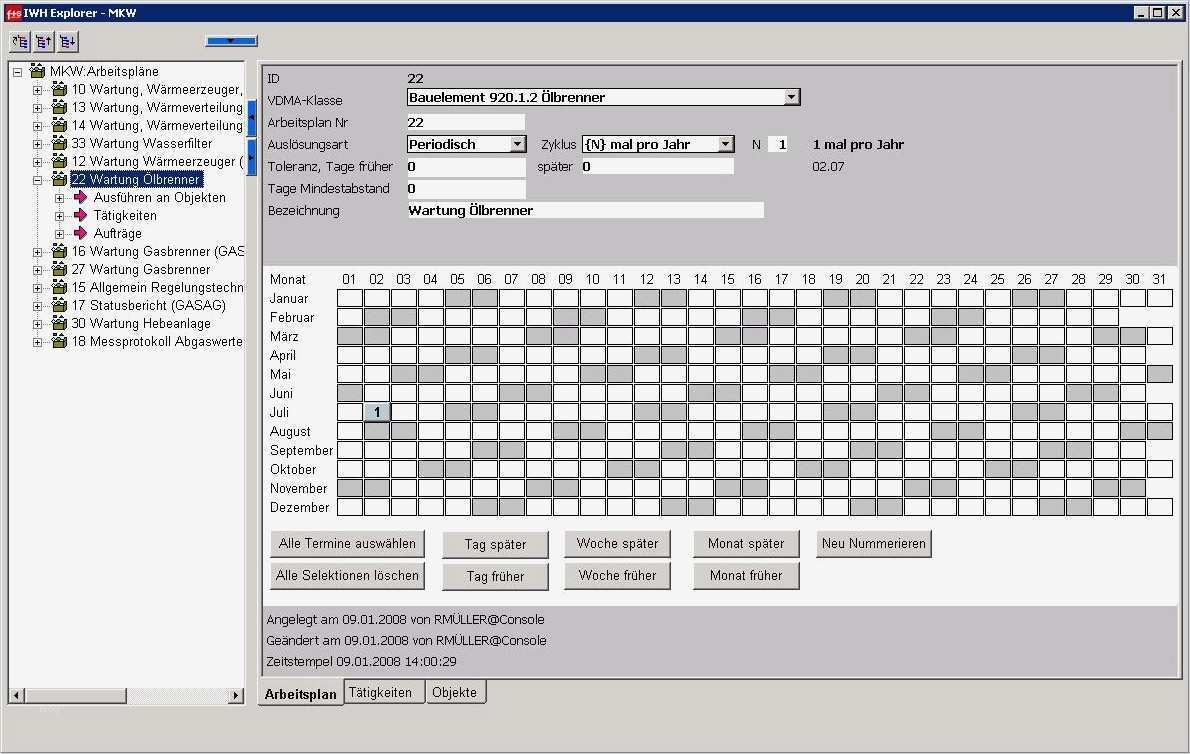This screenshot has width=1190, height=754.
Task: Click the pink arrow icon beside Aufträge
Action: [x=81, y=234]
